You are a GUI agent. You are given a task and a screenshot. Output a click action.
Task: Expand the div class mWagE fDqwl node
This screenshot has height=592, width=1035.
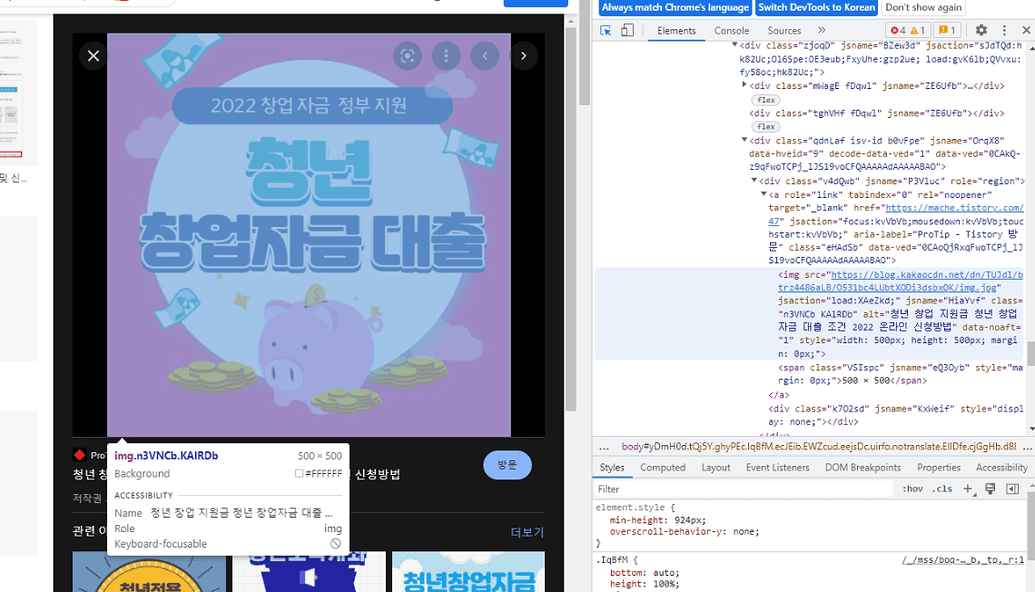pos(744,85)
